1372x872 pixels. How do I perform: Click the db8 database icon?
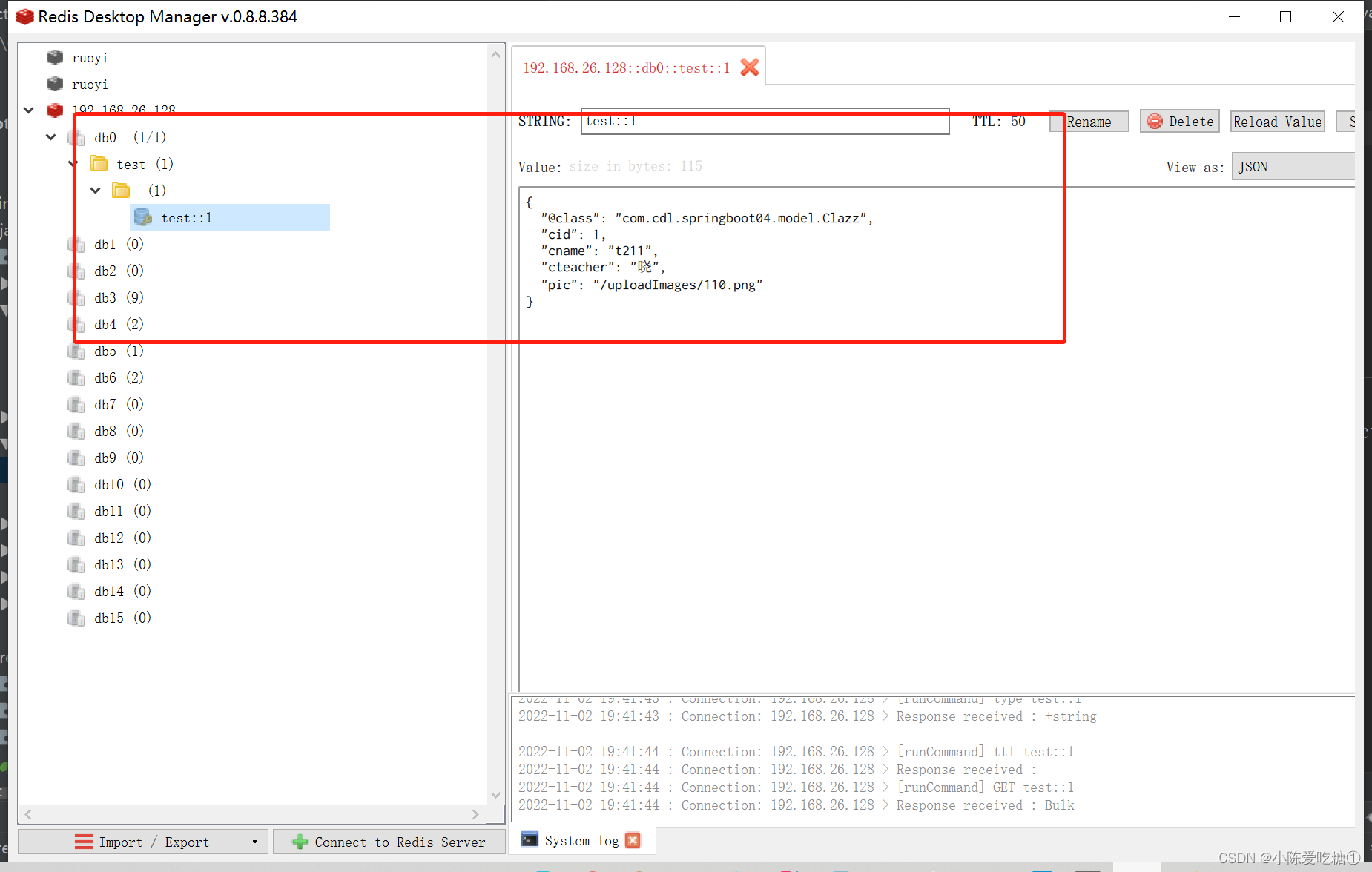[x=76, y=431]
